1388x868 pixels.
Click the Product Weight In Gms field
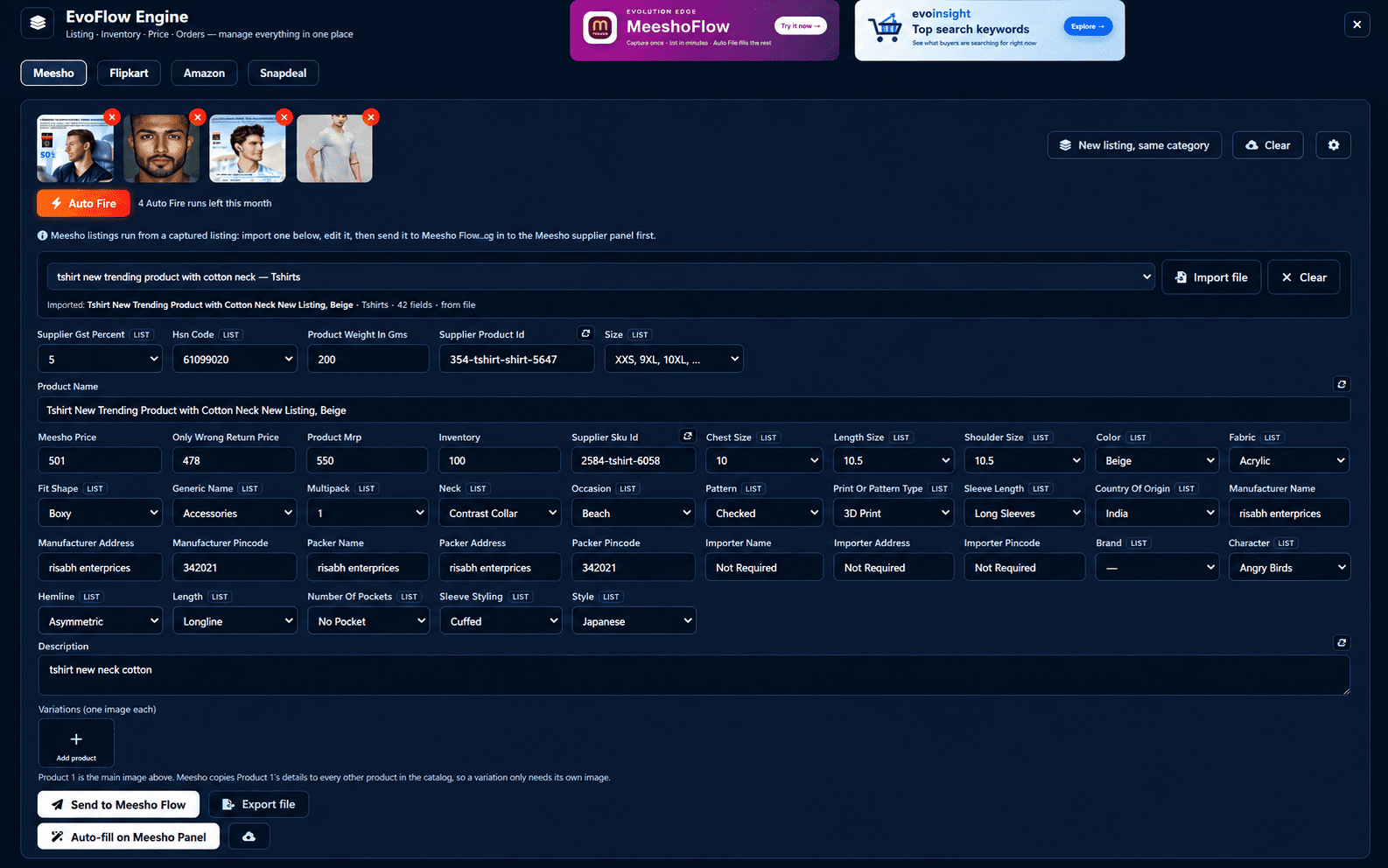pyautogui.click(x=368, y=359)
